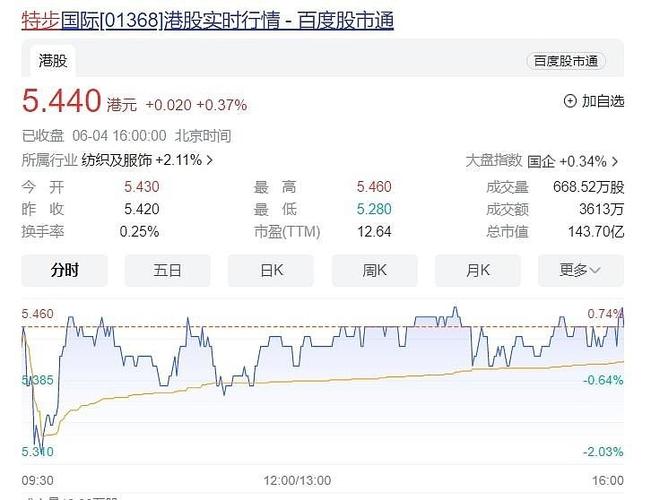Expand the chevron after 国企 +0.34%
The width and height of the screenshot is (651, 500).
[x=615, y=161]
